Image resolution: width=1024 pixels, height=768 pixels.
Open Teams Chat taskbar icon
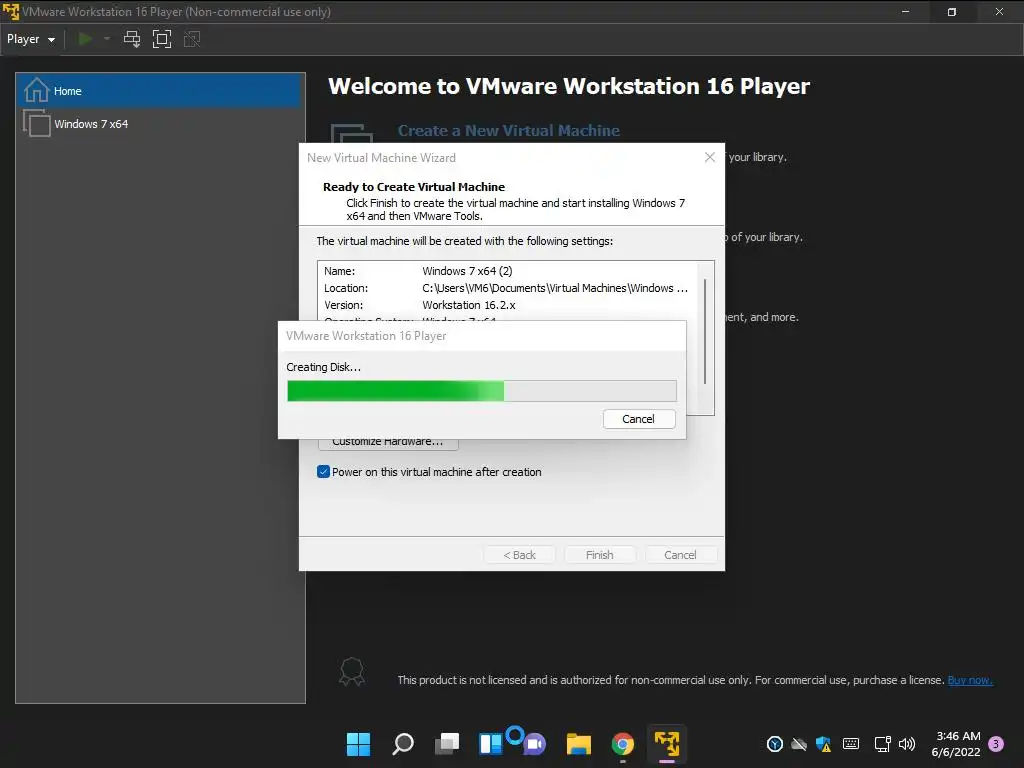coord(535,744)
